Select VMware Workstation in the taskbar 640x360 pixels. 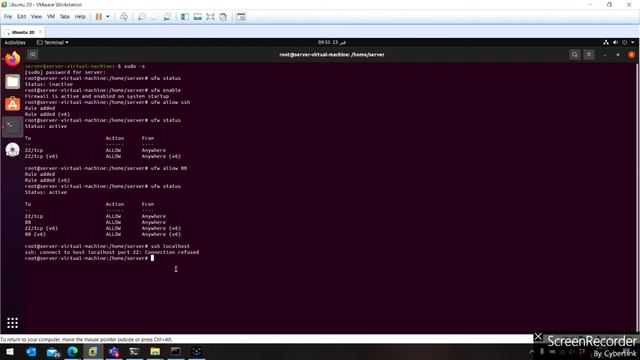93,351
